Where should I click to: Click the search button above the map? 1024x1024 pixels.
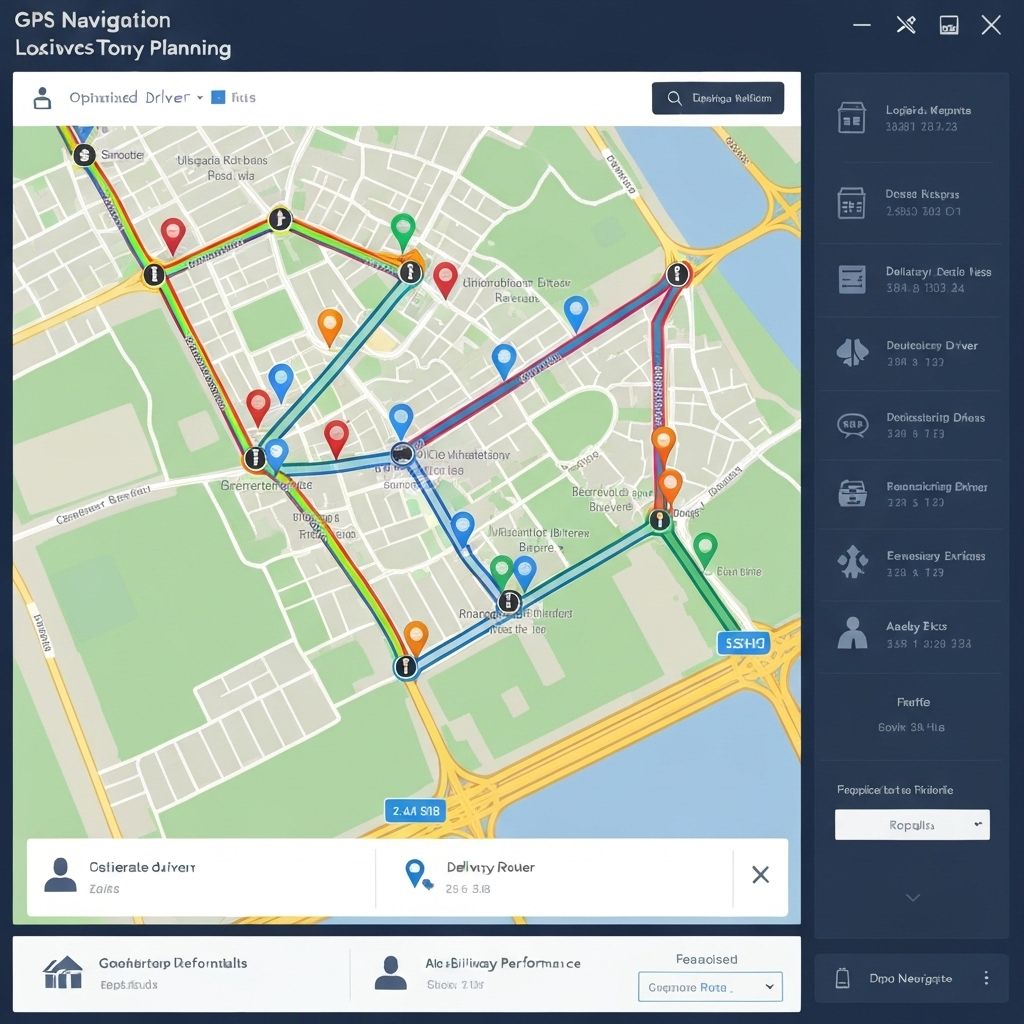[717, 98]
